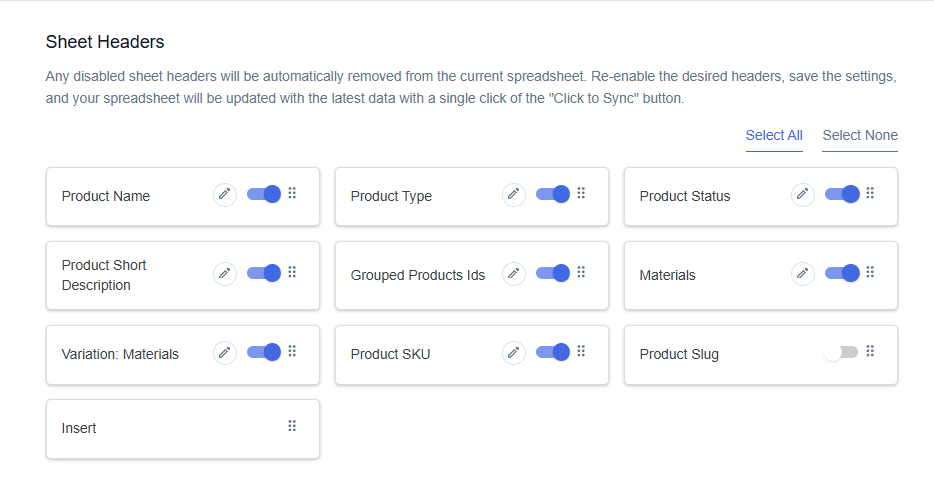Viewport: 934px width, 497px height.
Task: Disable the Materials header toggle
Action: (x=842, y=274)
